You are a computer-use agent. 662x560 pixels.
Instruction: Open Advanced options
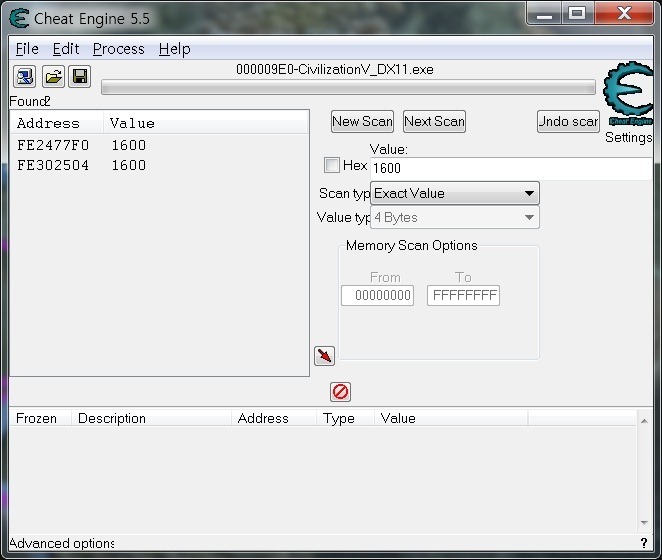[x=62, y=543]
